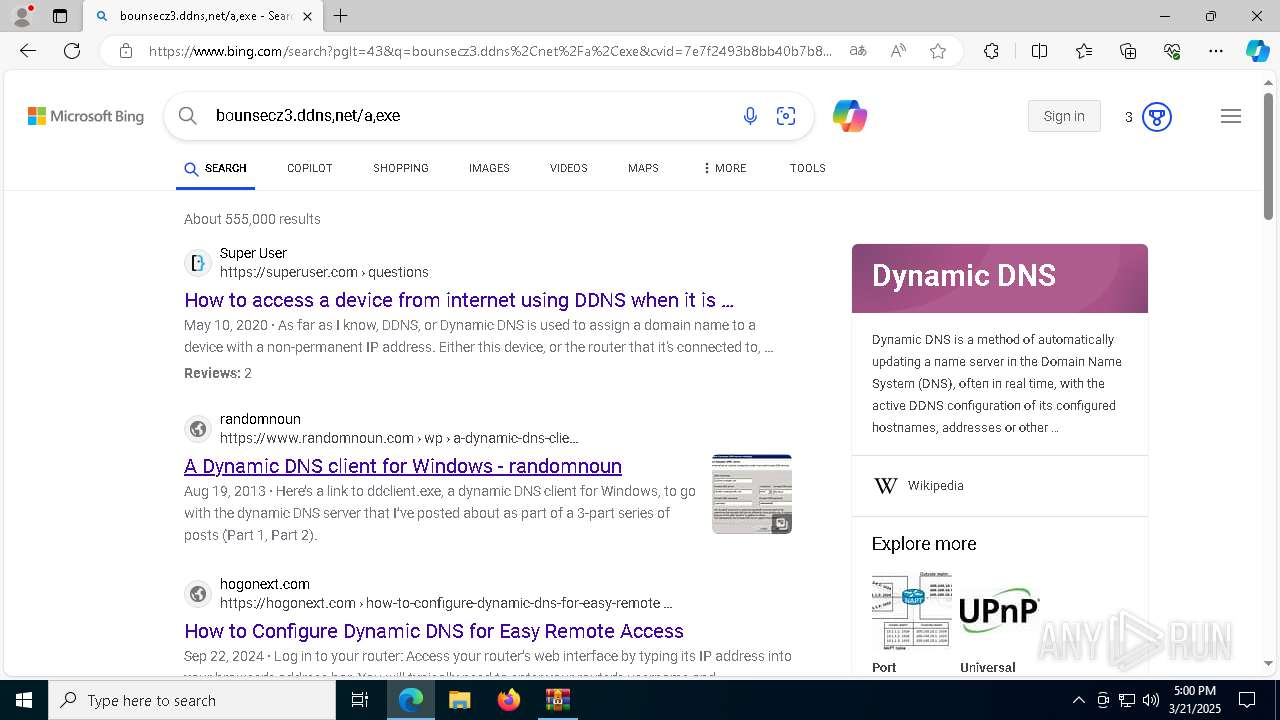Click the Sign in button
The height and width of the screenshot is (720, 1280).
click(1064, 116)
